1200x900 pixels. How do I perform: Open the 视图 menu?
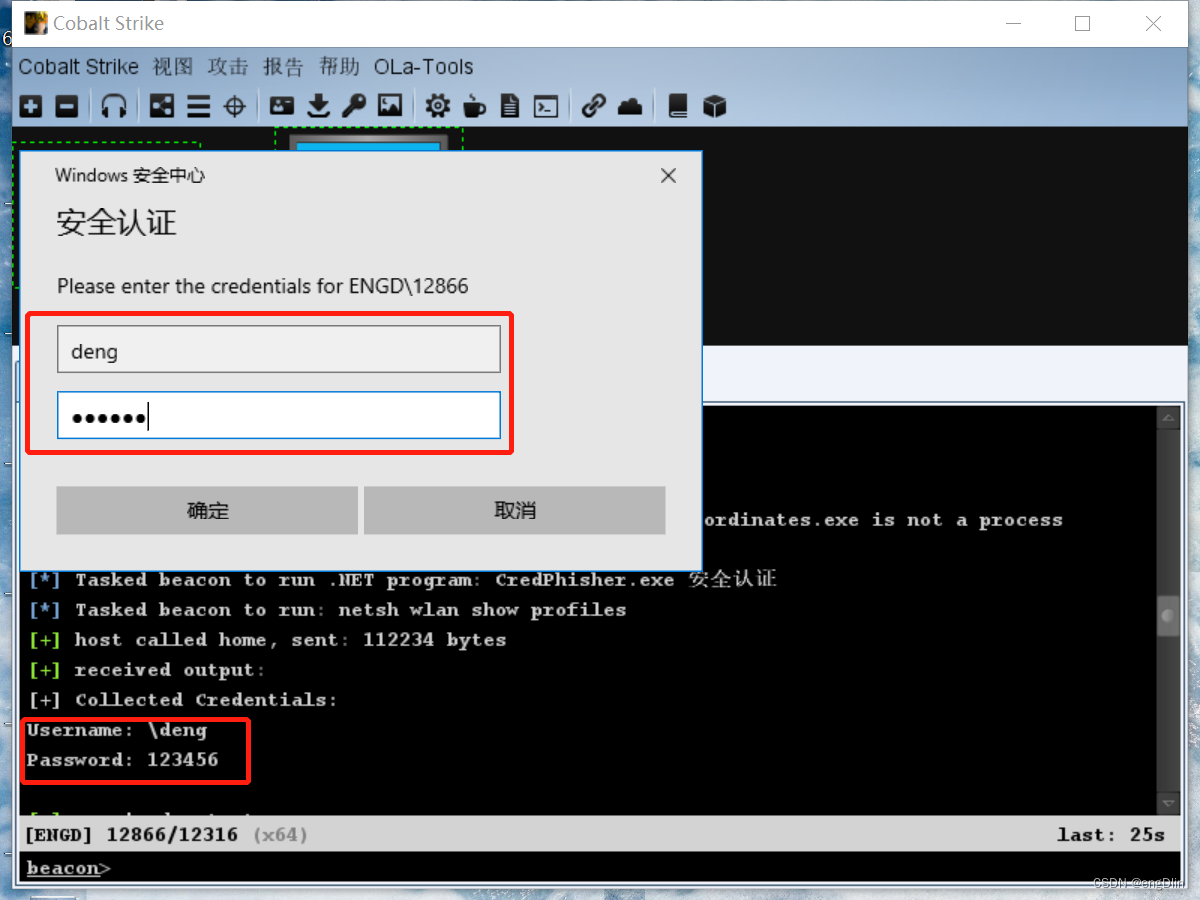coord(173,67)
